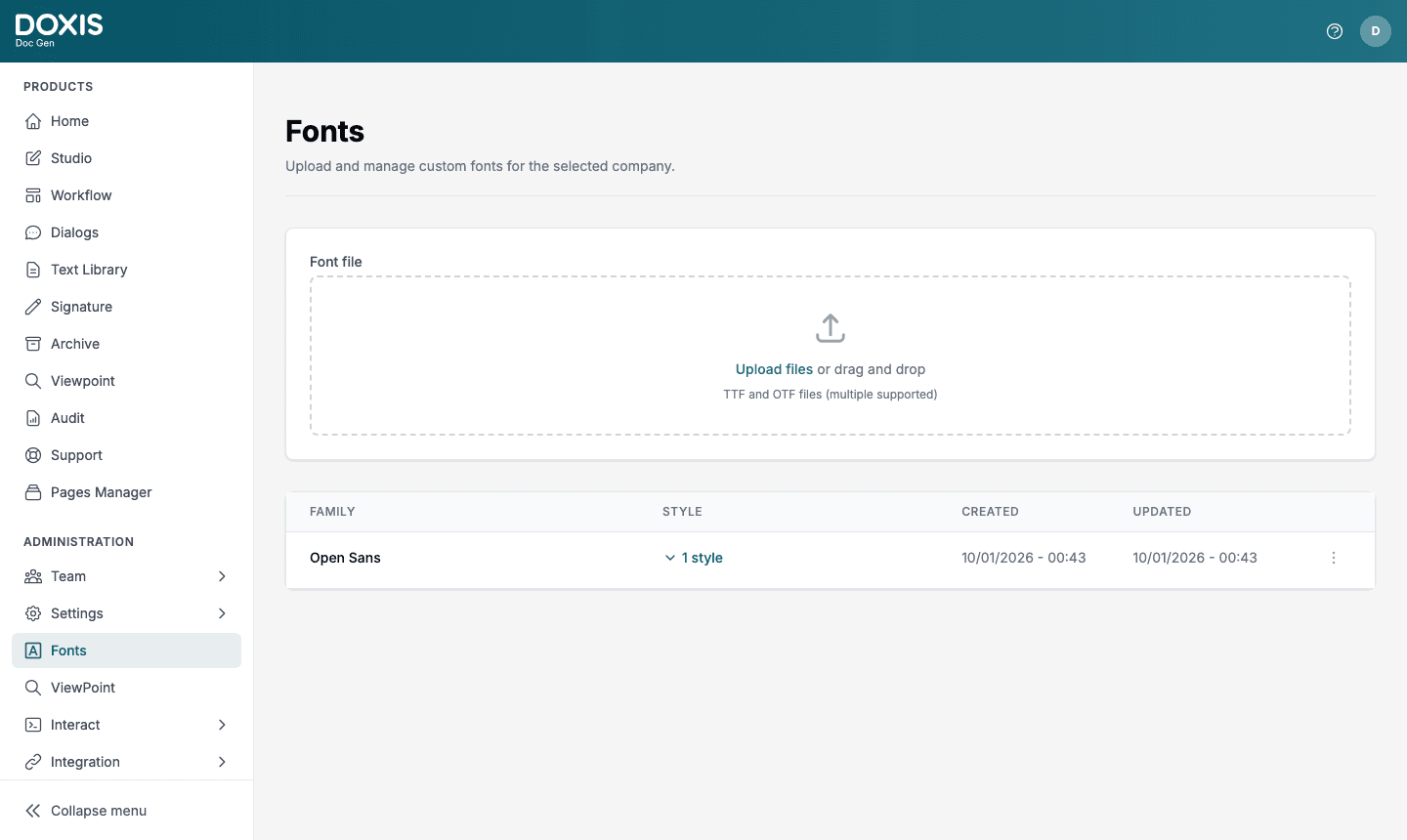The height and width of the screenshot is (840, 1407).
Task: Click the Home house icon
Action: click(33, 121)
